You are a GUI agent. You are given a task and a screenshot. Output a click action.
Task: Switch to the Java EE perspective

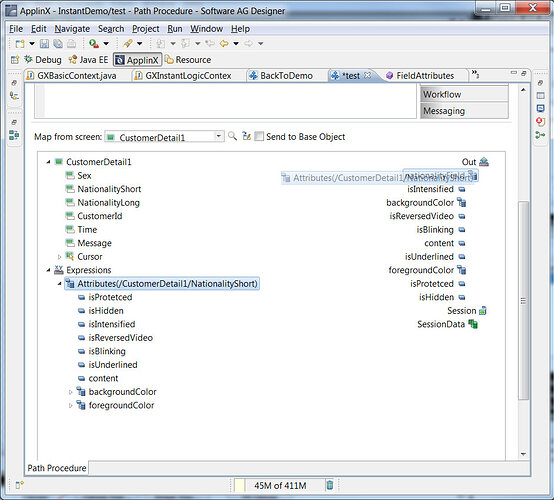[x=88, y=60]
